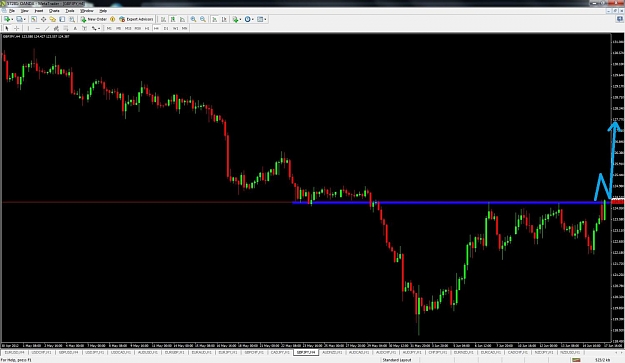Select the text drawing tool
The image size is (625, 363).
pyautogui.click(x=75, y=28)
